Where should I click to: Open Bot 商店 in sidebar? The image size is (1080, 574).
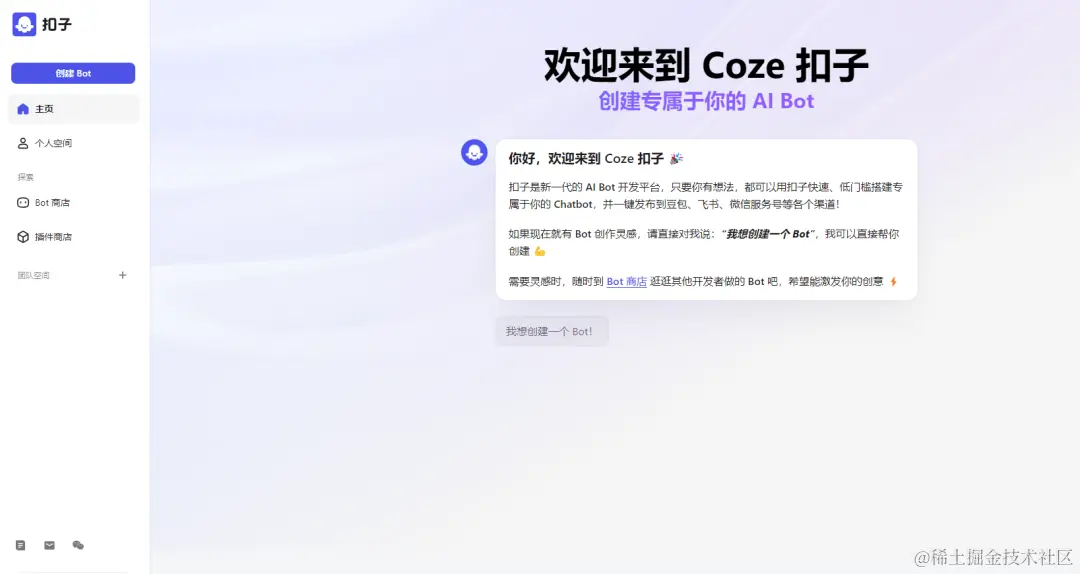coord(74,203)
